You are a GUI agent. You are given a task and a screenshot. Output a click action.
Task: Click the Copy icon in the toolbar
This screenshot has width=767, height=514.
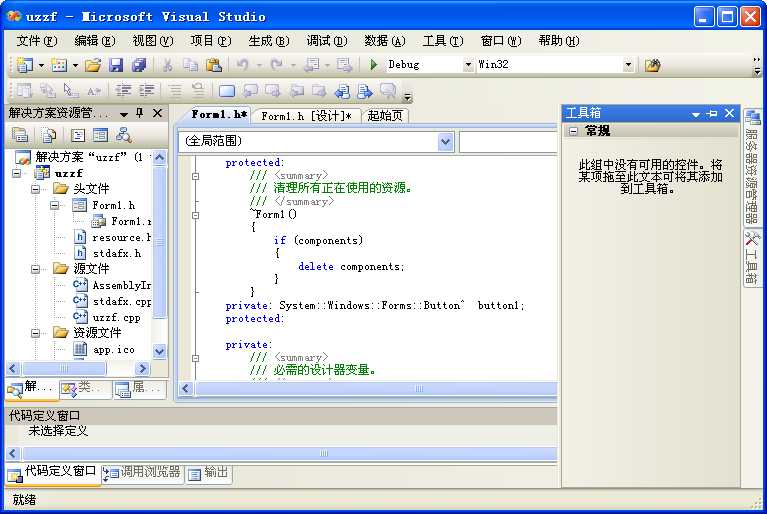click(190, 65)
